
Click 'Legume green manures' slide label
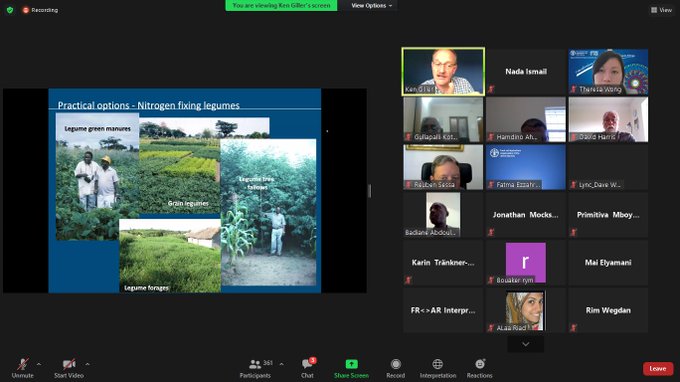coord(98,129)
